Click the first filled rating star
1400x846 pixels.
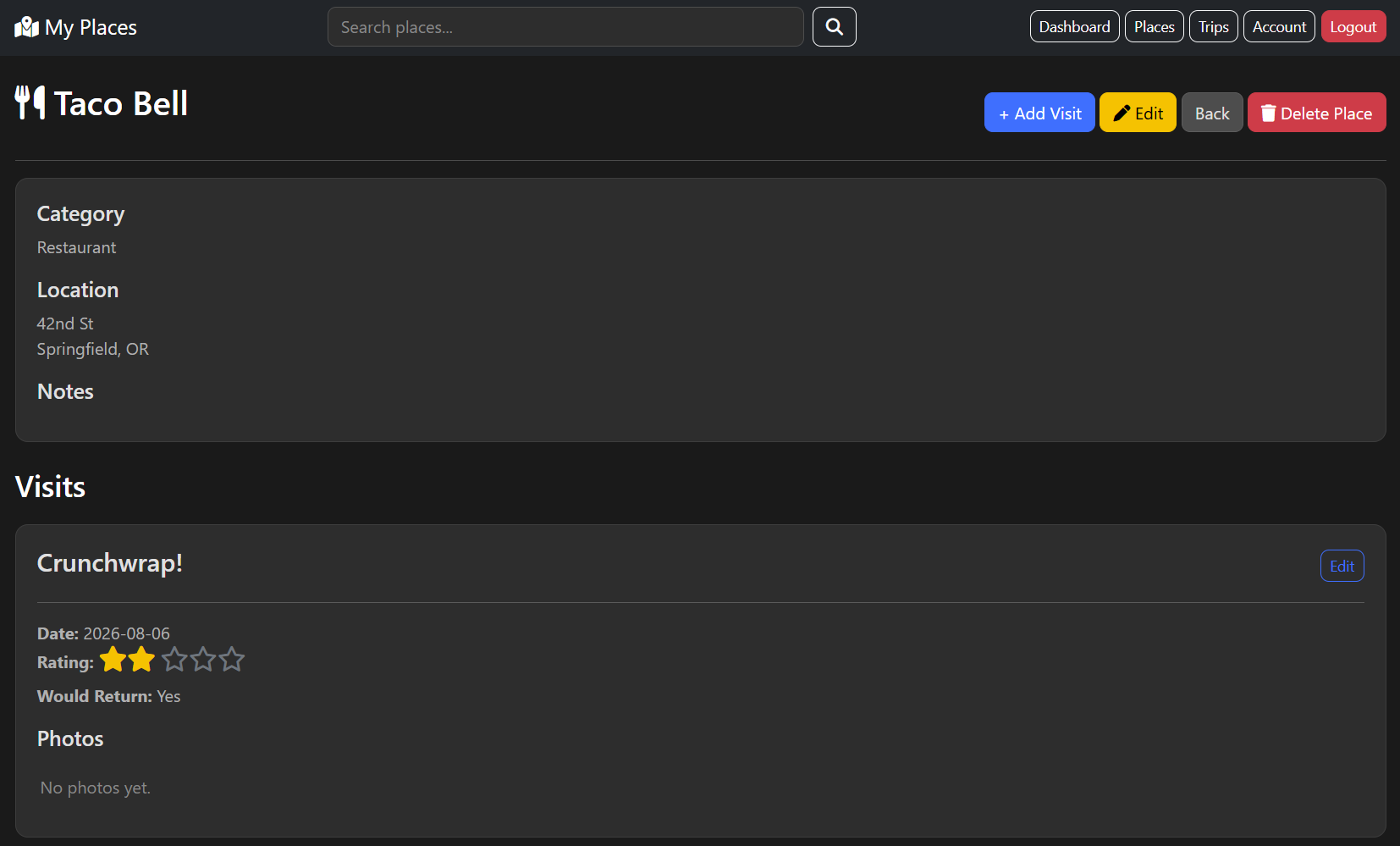tap(113, 659)
